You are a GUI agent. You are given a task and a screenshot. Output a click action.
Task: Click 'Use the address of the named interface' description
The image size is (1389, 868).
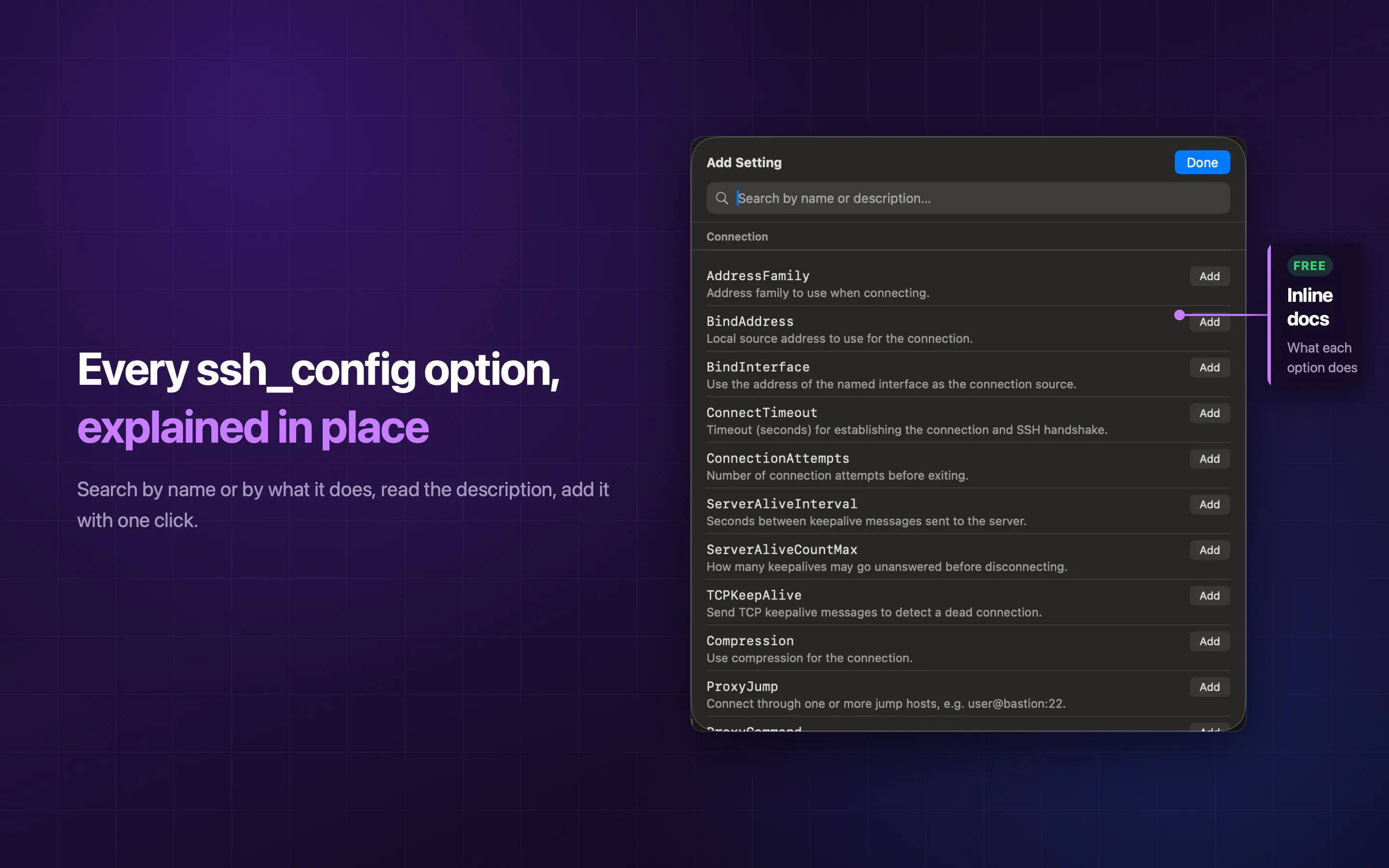(x=891, y=384)
